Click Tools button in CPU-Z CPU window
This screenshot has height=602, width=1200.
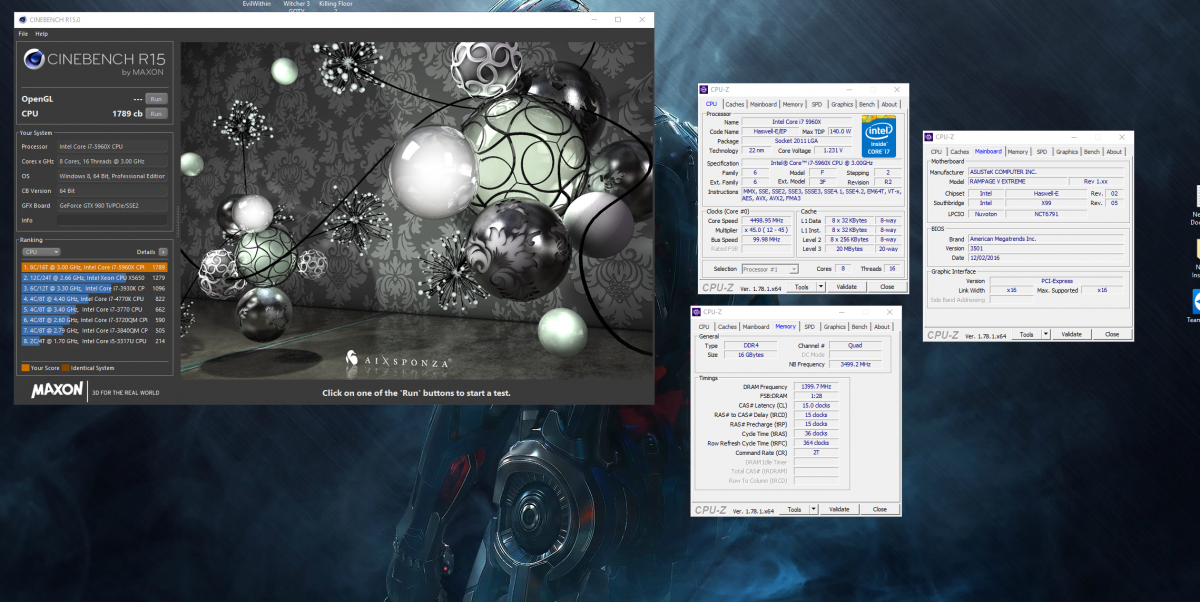point(801,286)
